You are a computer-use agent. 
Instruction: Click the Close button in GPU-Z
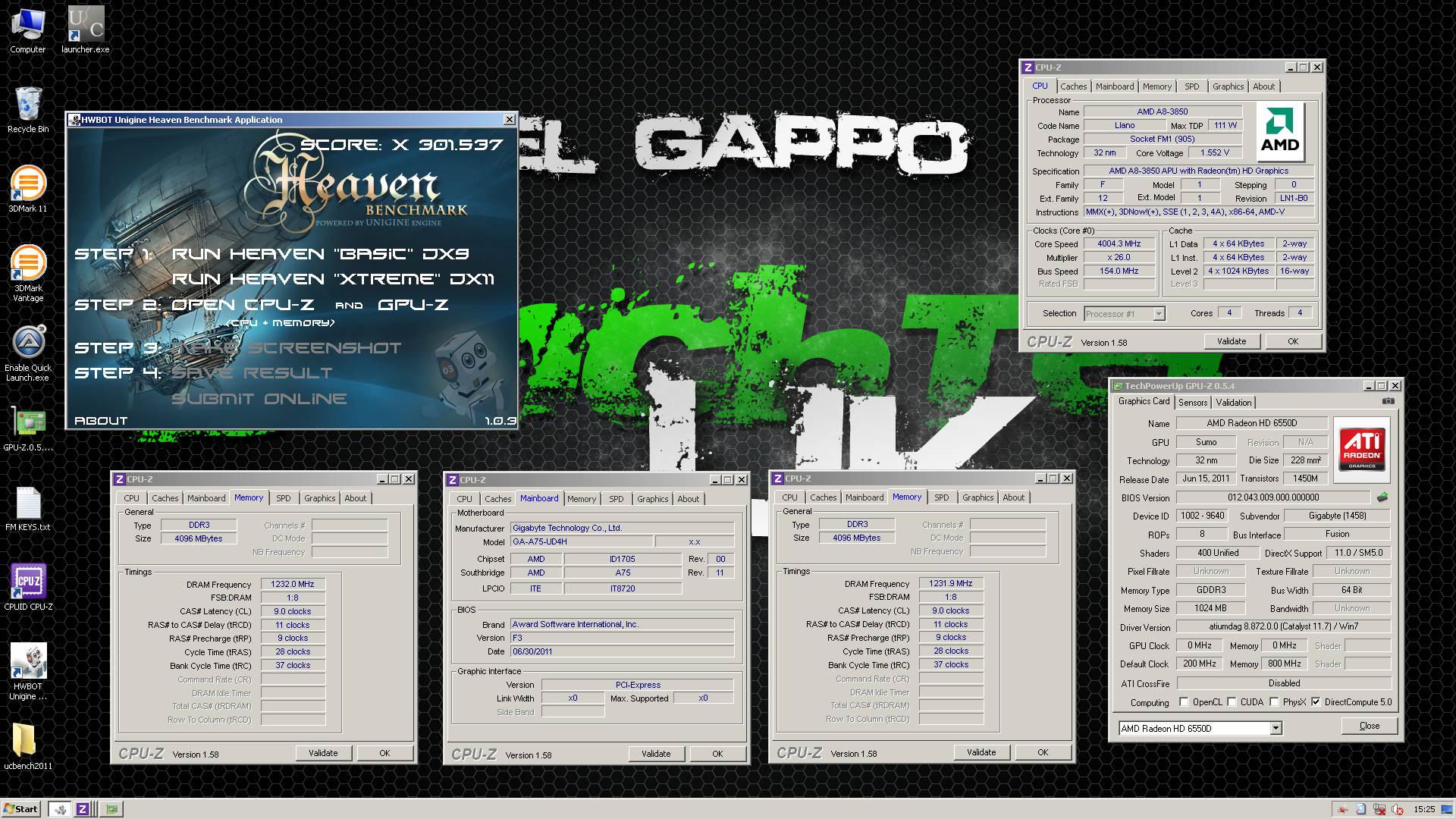point(1370,726)
